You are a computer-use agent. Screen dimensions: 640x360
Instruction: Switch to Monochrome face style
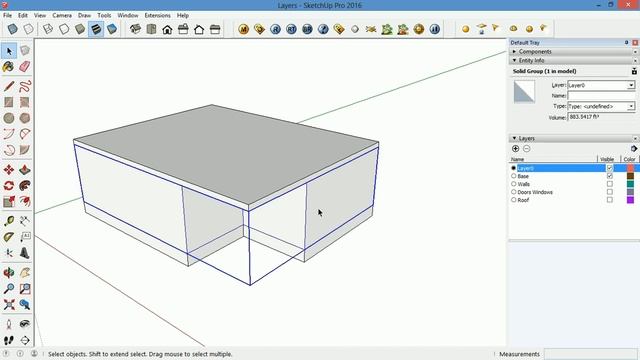[112, 29]
